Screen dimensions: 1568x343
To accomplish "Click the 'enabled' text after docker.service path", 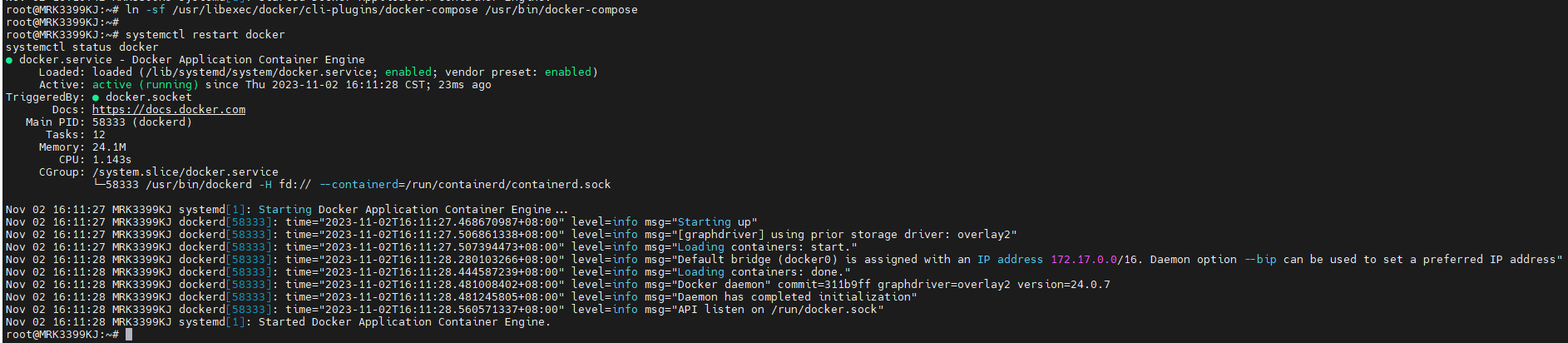I will pos(408,72).
